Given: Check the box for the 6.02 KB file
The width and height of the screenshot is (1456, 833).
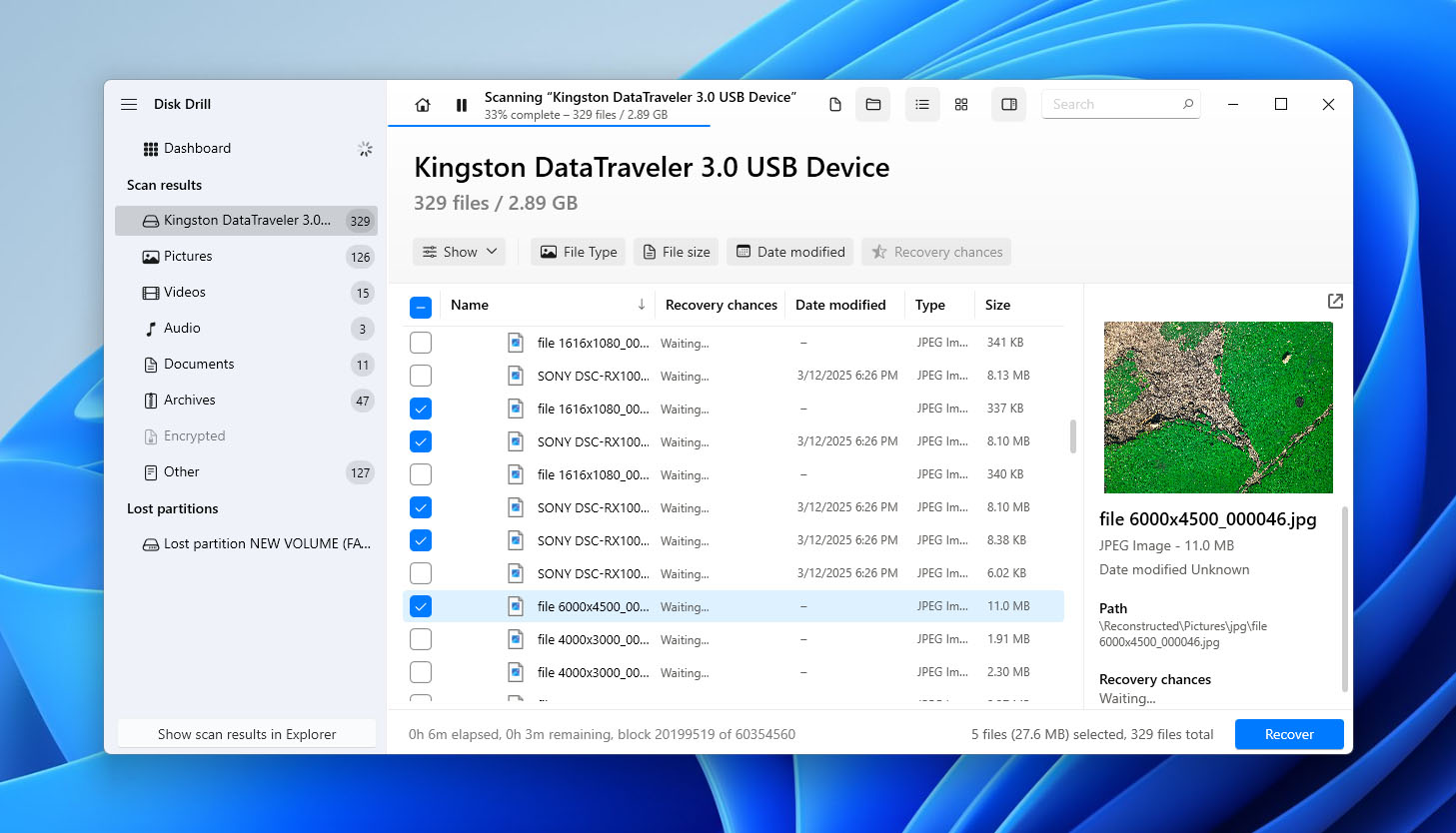Looking at the screenshot, I should click(x=421, y=573).
